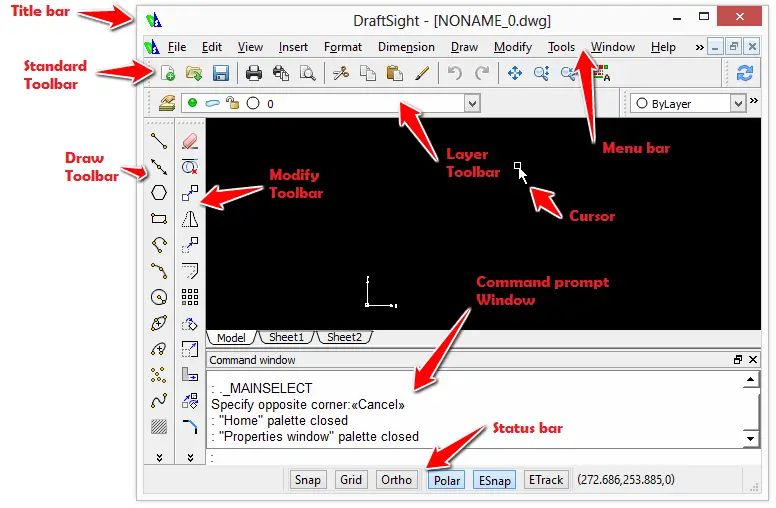
Task: Click the Rebuild refresh icon on the toolbar
Action: [744, 73]
